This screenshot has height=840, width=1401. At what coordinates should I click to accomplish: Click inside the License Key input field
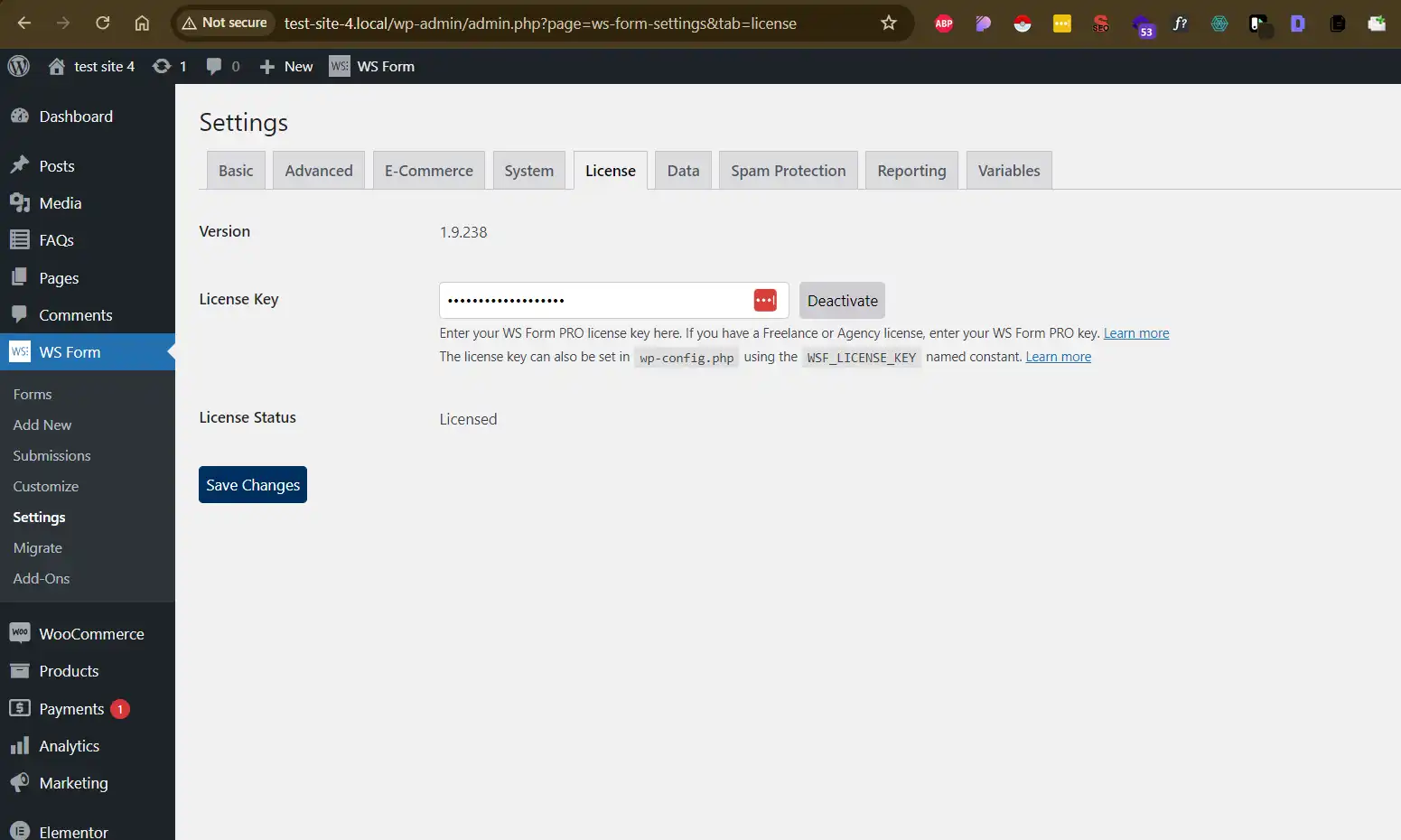tap(596, 300)
